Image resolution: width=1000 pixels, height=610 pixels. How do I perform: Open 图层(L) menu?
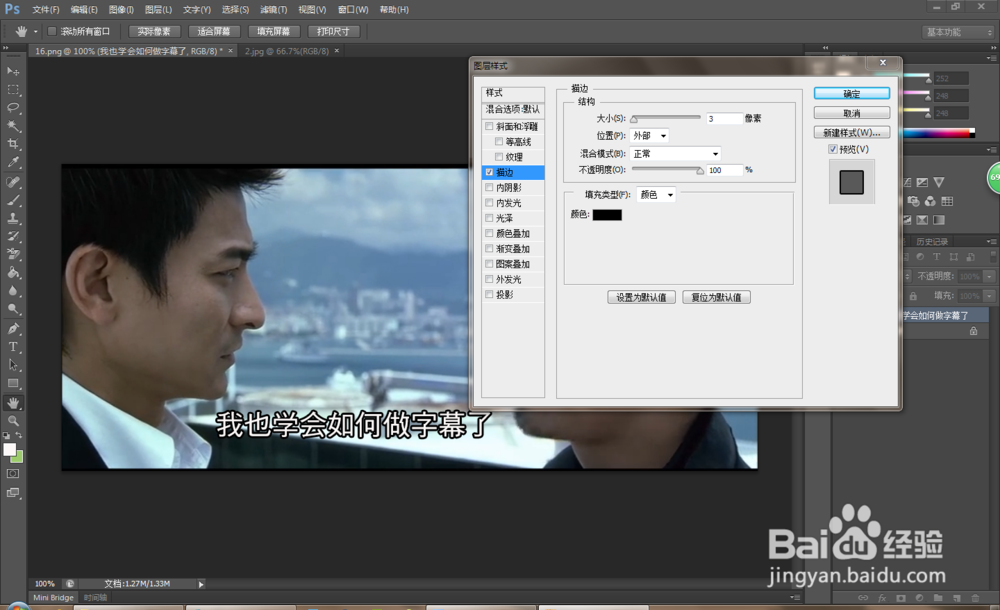pos(158,10)
